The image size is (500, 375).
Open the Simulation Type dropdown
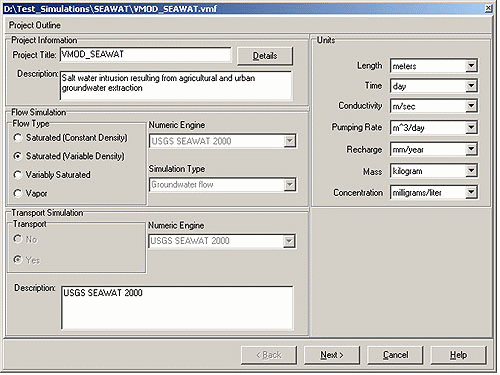289,185
